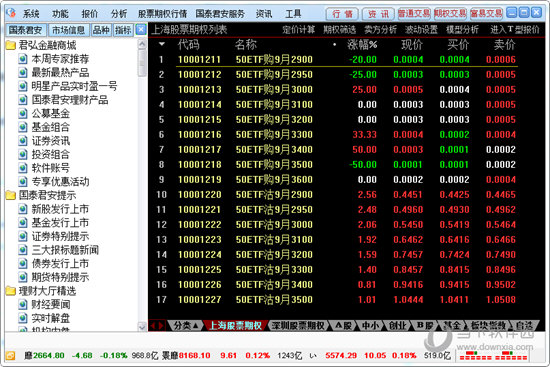The image size is (550, 367).
Task: Open 波动设置 tool
Action: click(421, 30)
